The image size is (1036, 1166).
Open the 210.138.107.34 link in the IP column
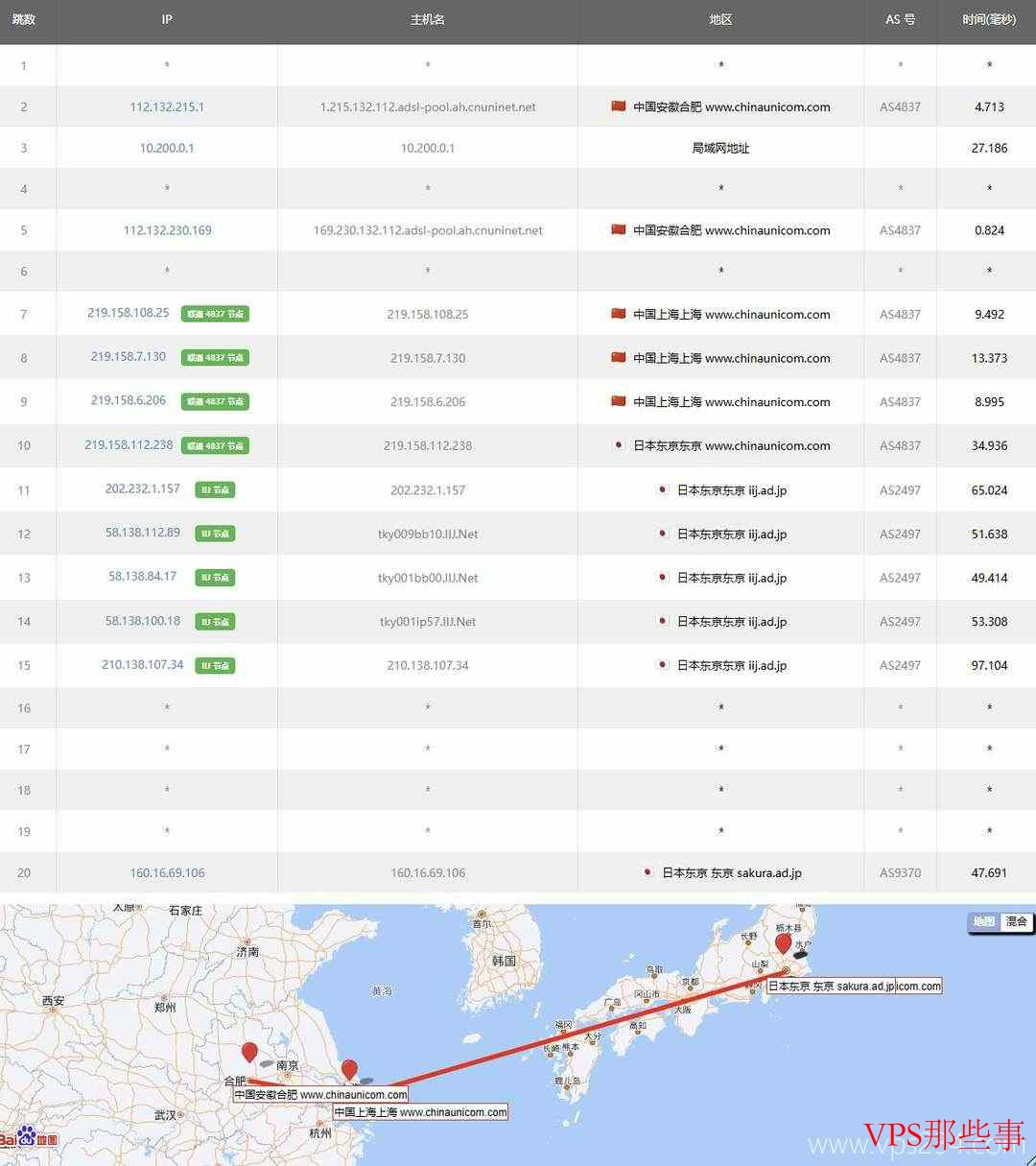(143, 664)
